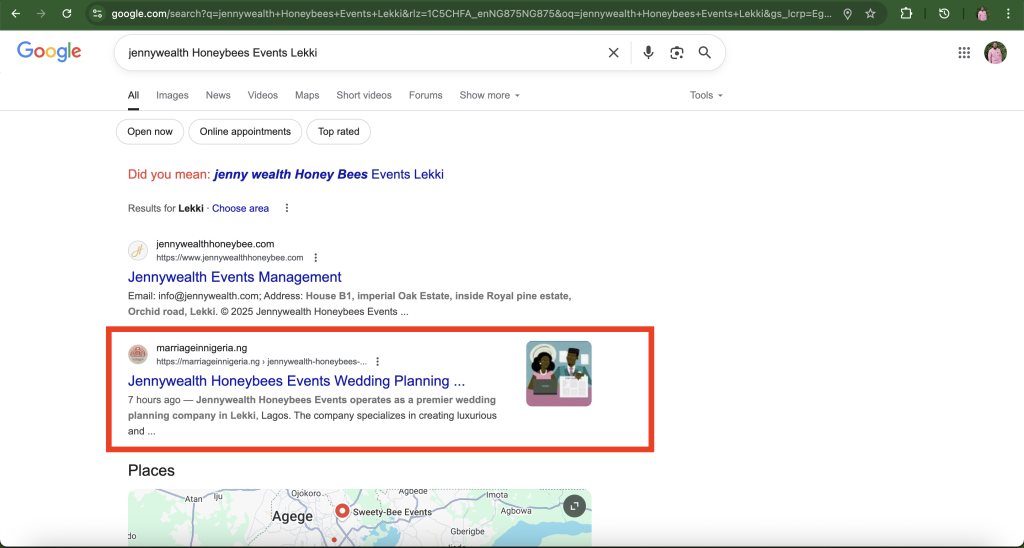Screen dimensions: 1024x548
Task: Click the browser forward arrow
Action: tap(41, 14)
